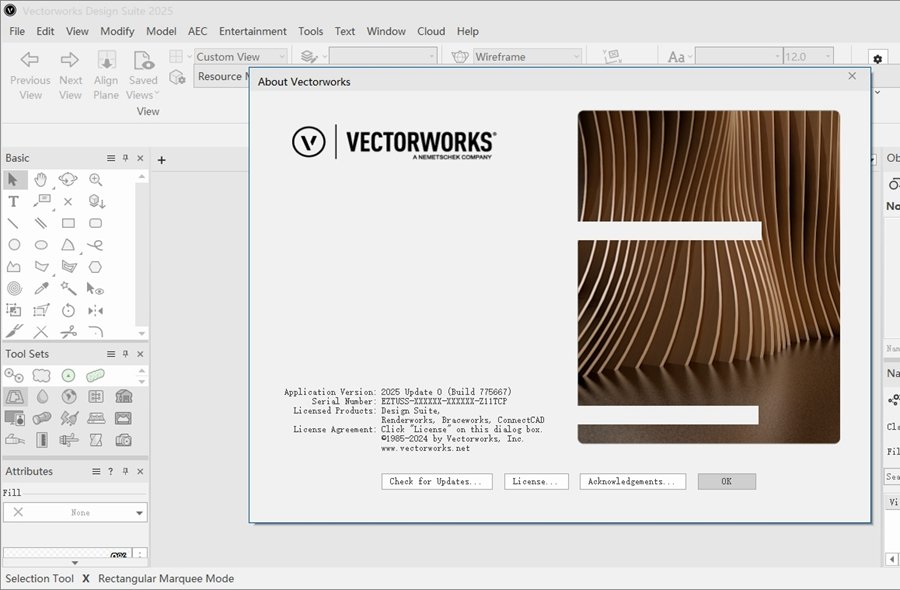Click the Previous View button
900x590 pixels.
point(30,76)
